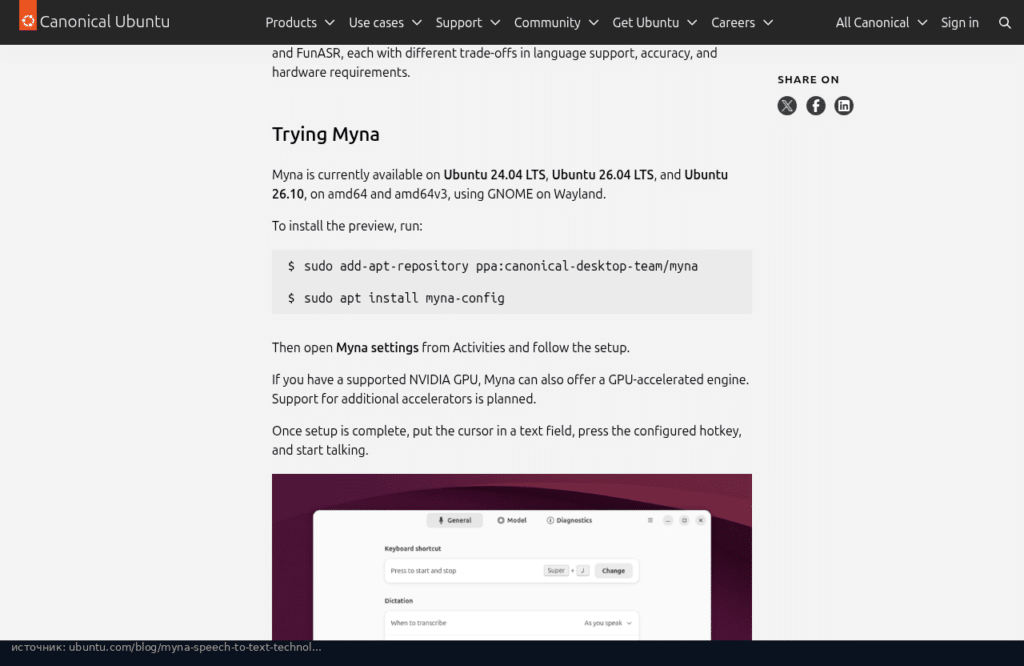
Task: Open the Myna settings screenshot image
Action: (511, 557)
